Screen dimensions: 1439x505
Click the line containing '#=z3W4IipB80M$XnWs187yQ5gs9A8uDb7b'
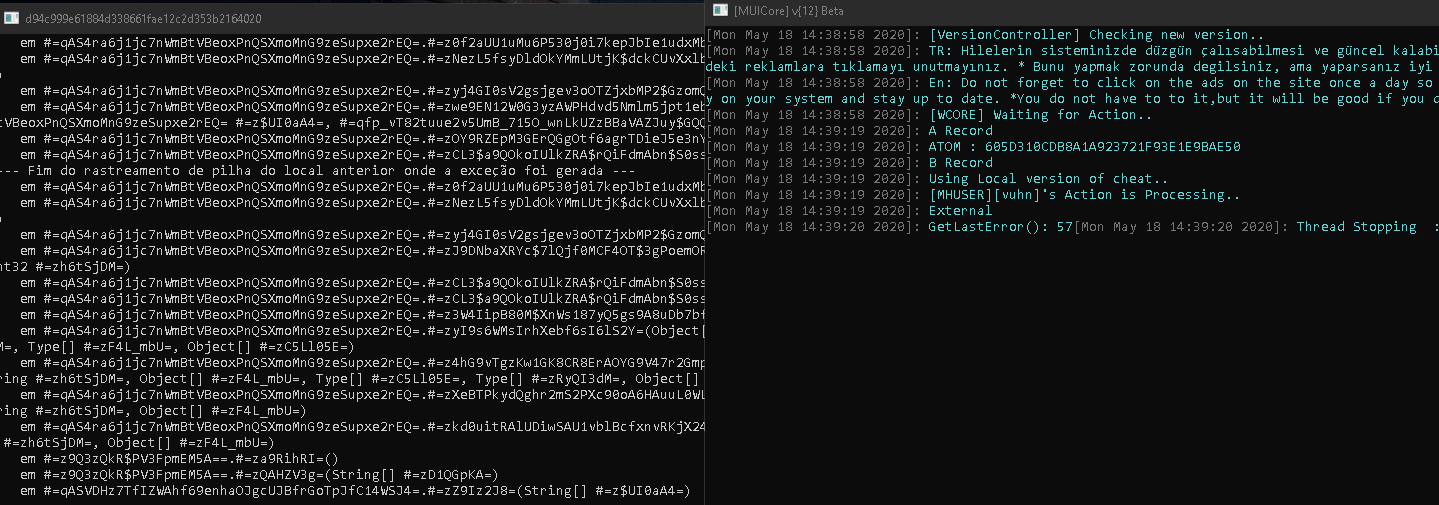[363, 314]
